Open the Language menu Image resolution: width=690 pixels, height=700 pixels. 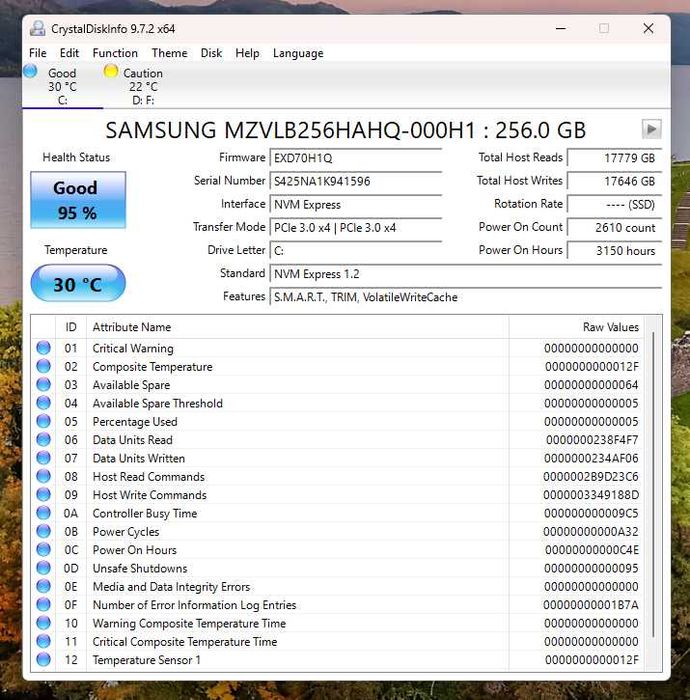[298, 53]
